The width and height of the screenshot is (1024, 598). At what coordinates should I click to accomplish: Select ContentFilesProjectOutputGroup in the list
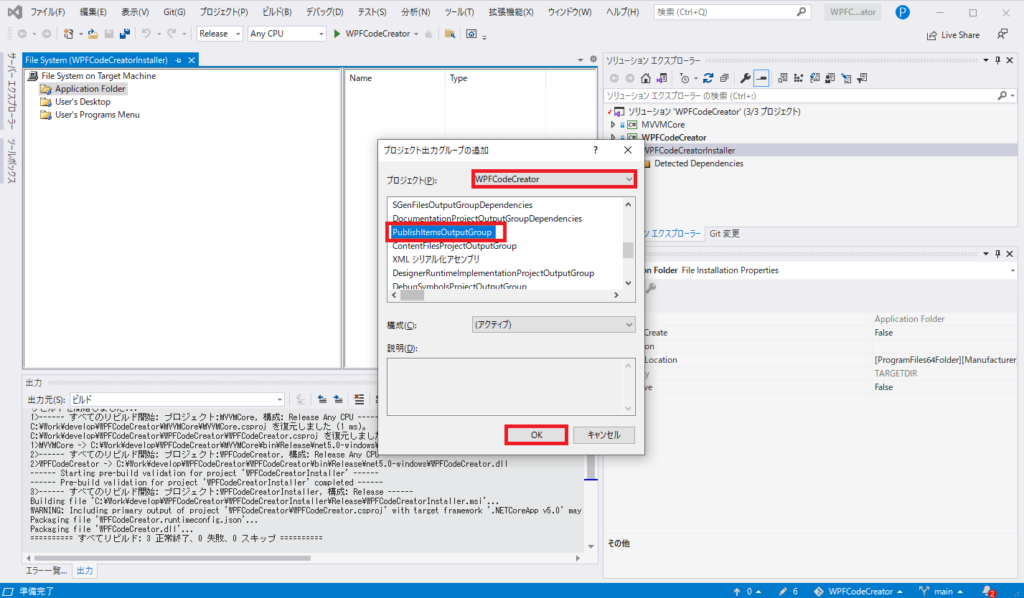click(x=455, y=246)
